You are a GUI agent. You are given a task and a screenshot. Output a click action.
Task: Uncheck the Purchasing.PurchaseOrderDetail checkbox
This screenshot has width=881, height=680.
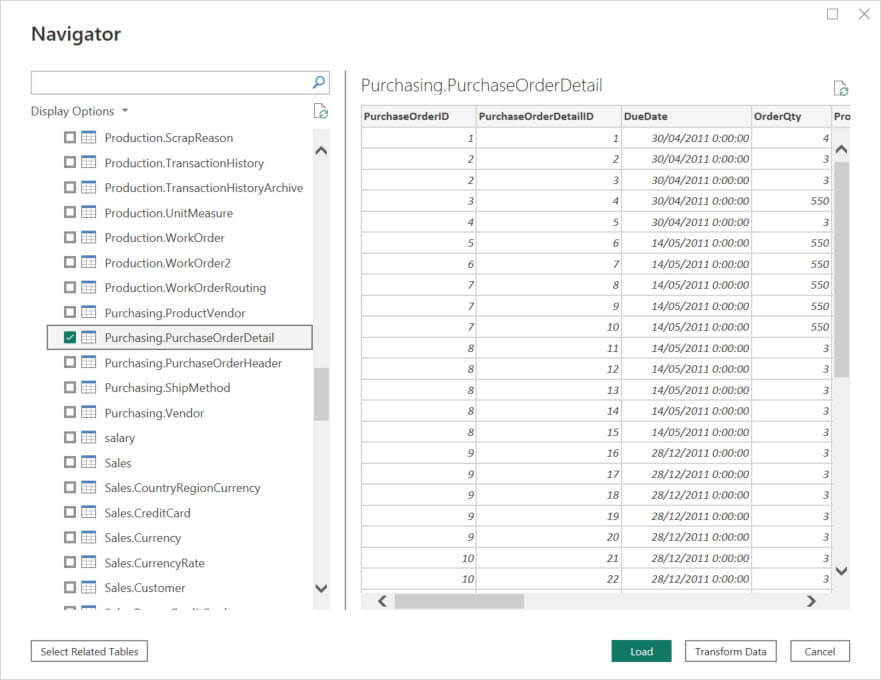pos(70,338)
